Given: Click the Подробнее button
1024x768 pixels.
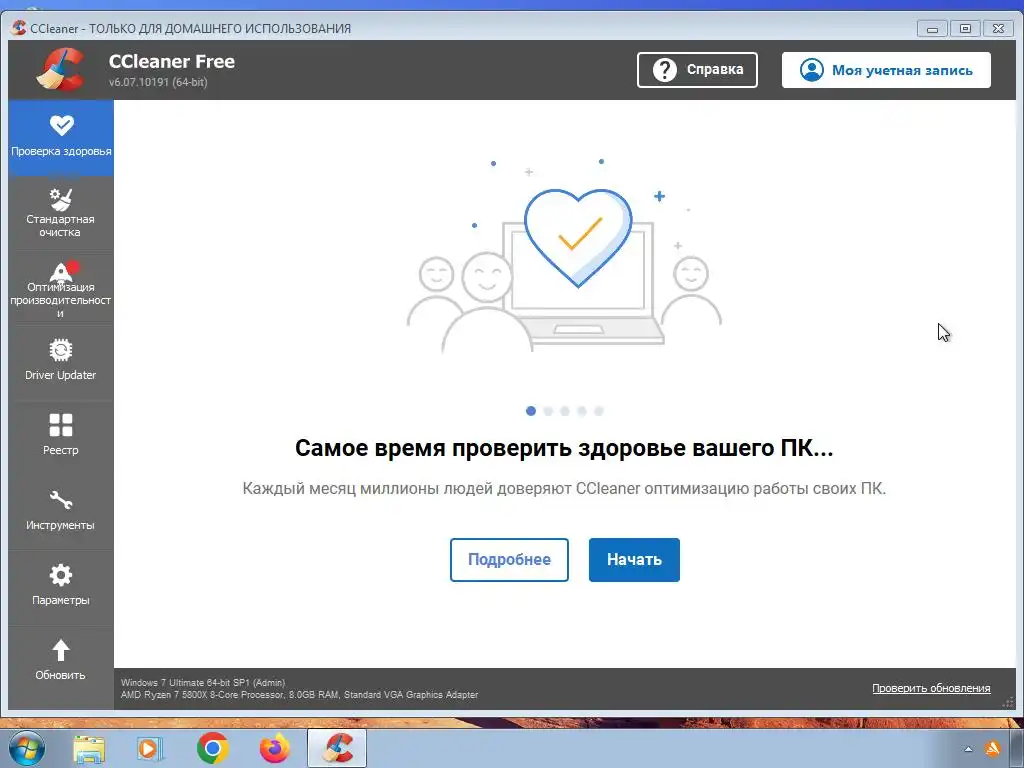Looking at the screenshot, I should (509, 560).
